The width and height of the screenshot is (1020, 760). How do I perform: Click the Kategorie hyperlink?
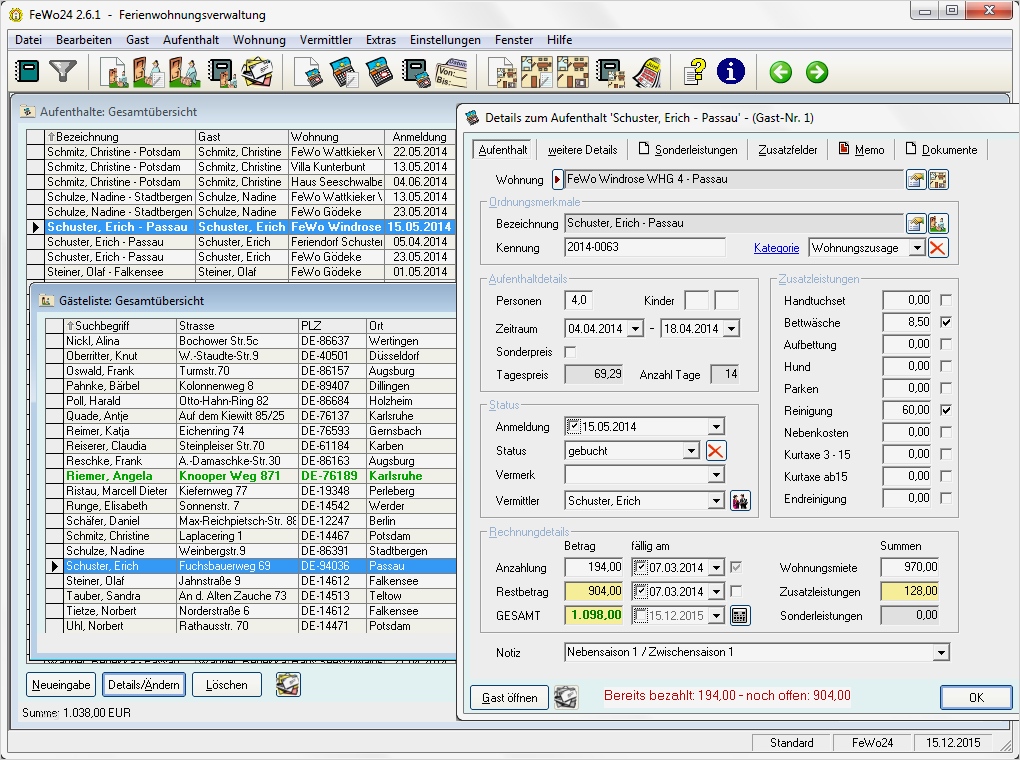tap(776, 248)
